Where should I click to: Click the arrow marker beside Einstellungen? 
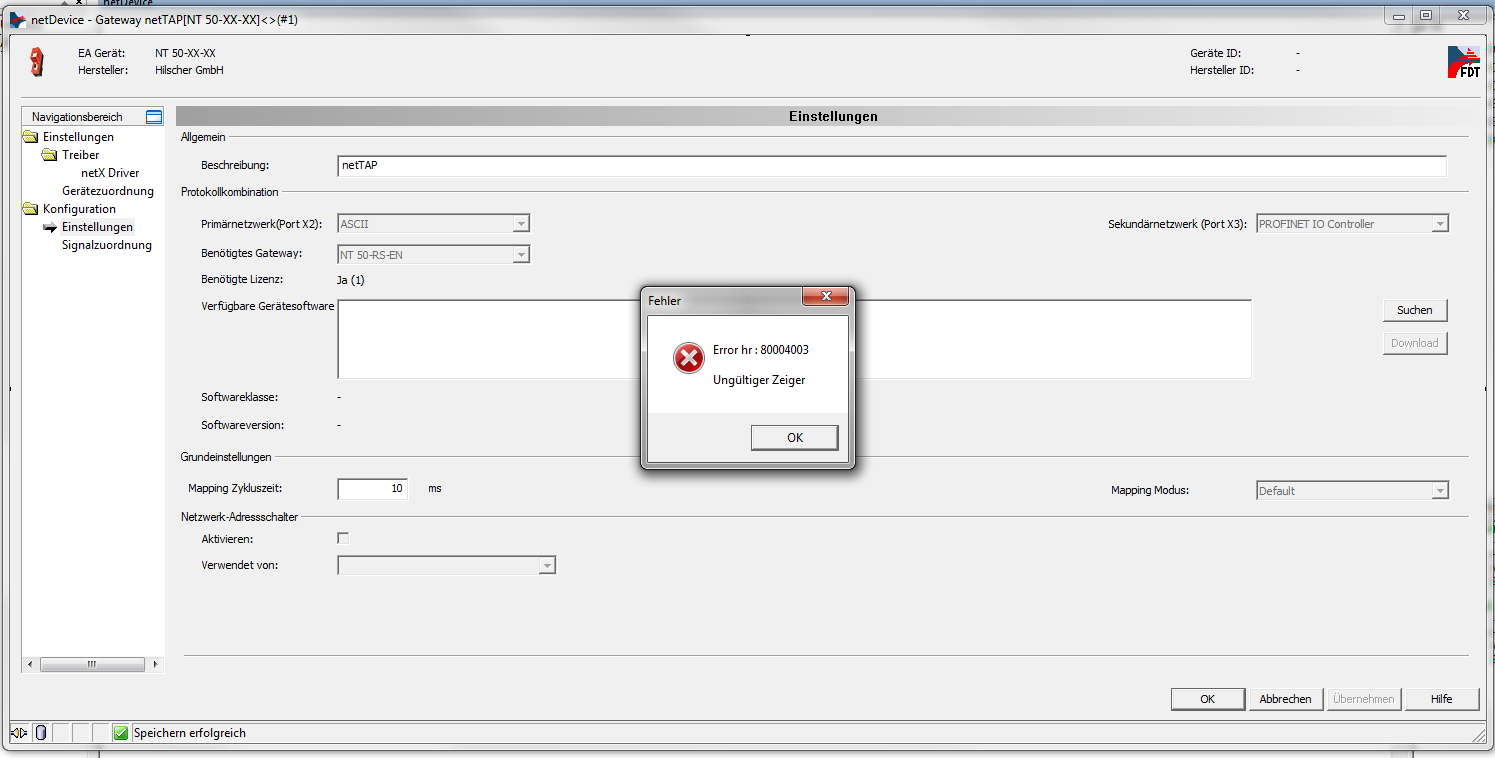[50, 227]
